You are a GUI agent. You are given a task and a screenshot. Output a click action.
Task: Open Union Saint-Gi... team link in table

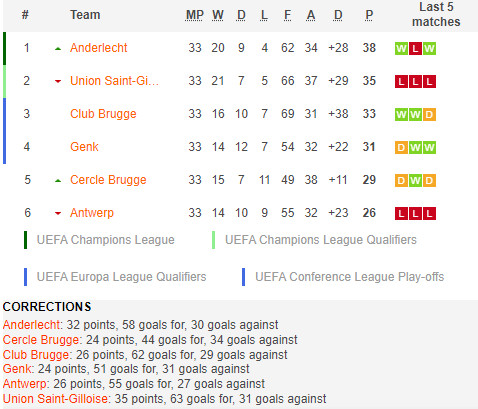coord(114,81)
